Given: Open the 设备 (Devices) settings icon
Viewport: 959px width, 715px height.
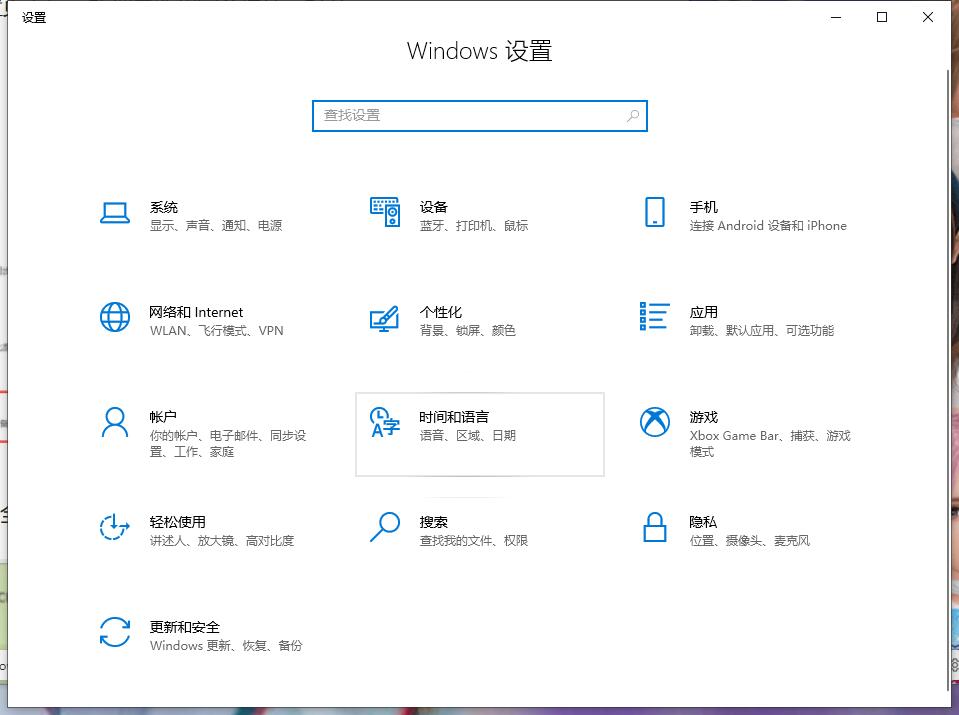Looking at the screenshot, I should pyautogui.click(x=384, y=212).
